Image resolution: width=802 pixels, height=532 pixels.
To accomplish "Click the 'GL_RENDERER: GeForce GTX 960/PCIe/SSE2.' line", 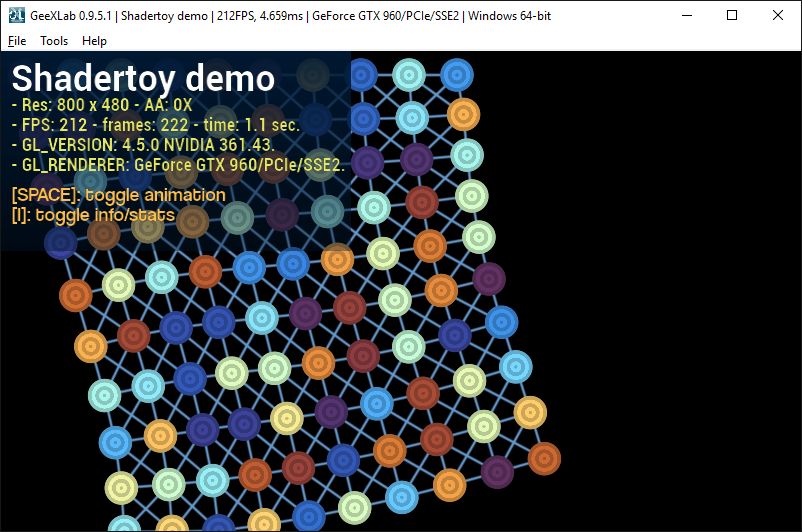I will point(178,165).
